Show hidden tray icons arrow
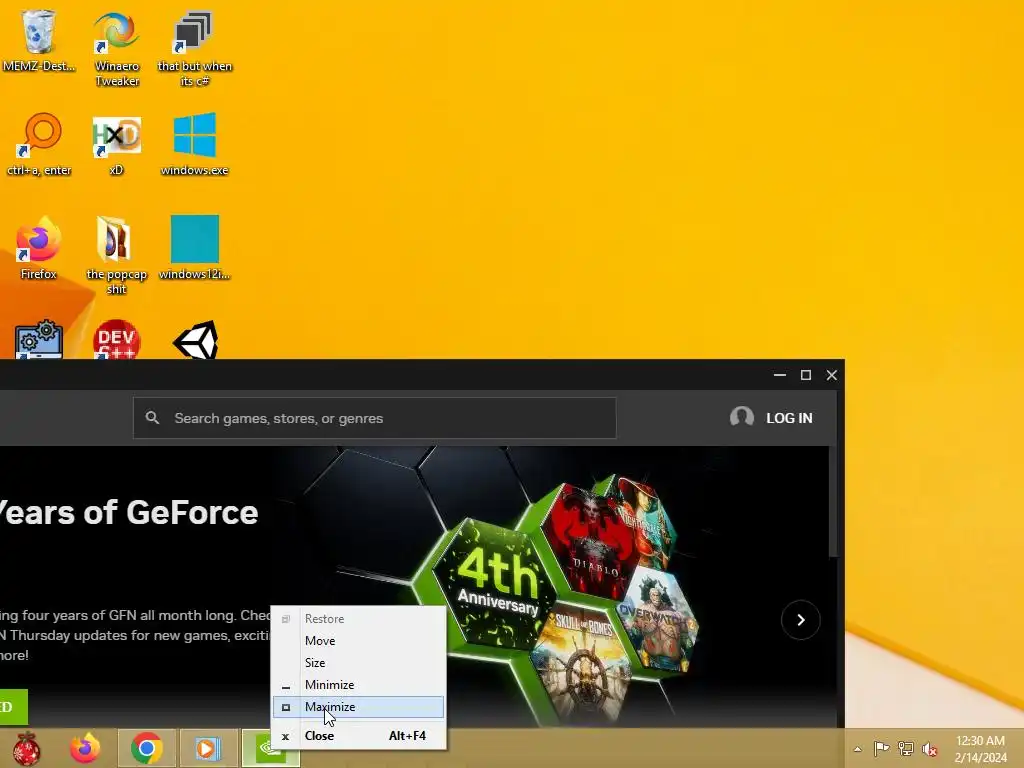Image resolution: width=1024 pixels, height=768 pixels. tap(857, 749)
